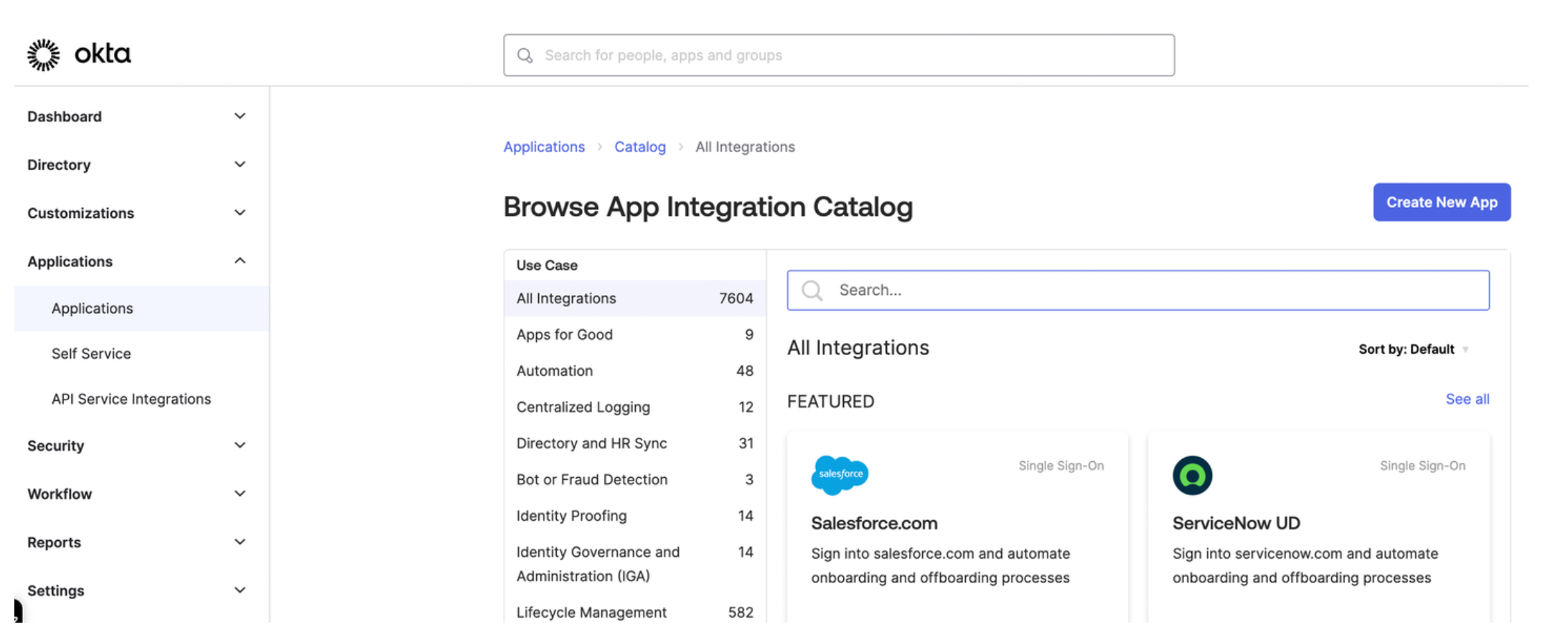Open the ServiceNow UD app title
Screen dimensions: 1568x637
(x=1236, y=523)
